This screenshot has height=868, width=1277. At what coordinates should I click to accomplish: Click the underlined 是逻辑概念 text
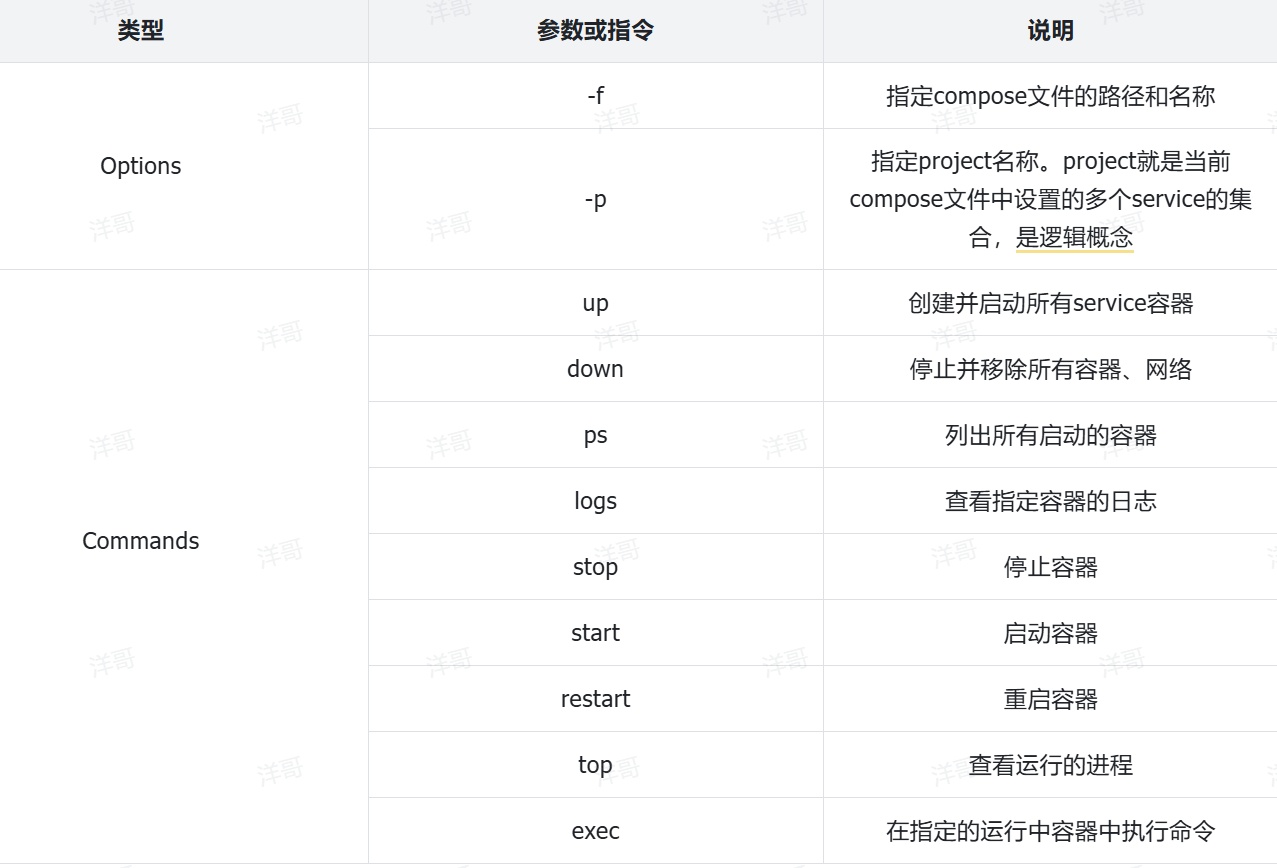point(1074,238)
